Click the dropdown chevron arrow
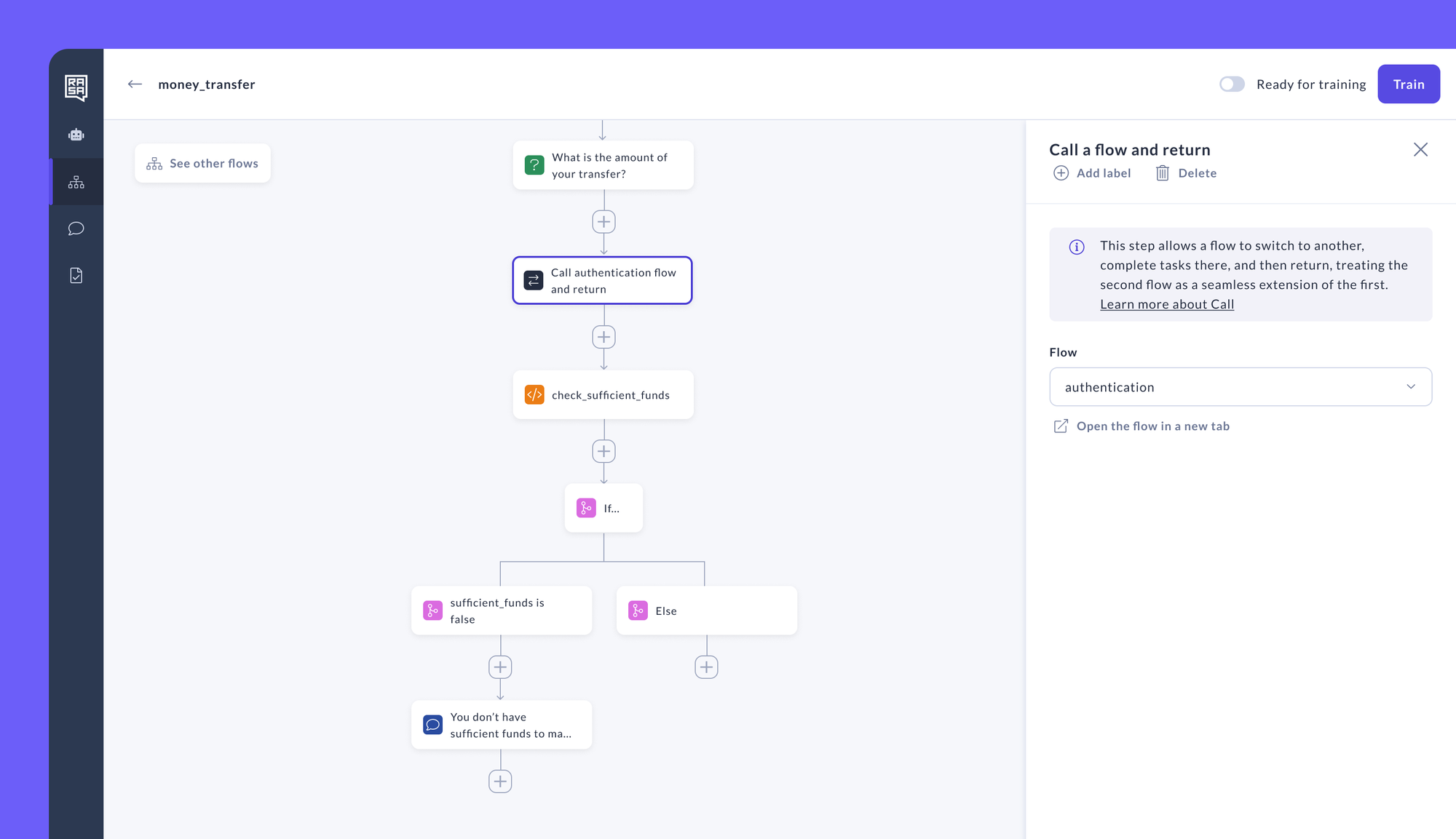The height and width of the screenshot is (839, 1456). click(x=1411, y=387)
